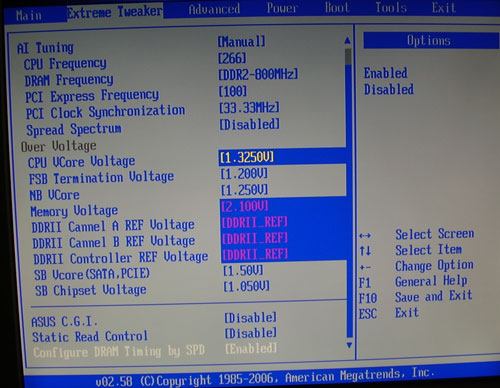Change AI Tuning [Manual] value
This screenshot has width=500, height=388.
[x=241, y=42]
